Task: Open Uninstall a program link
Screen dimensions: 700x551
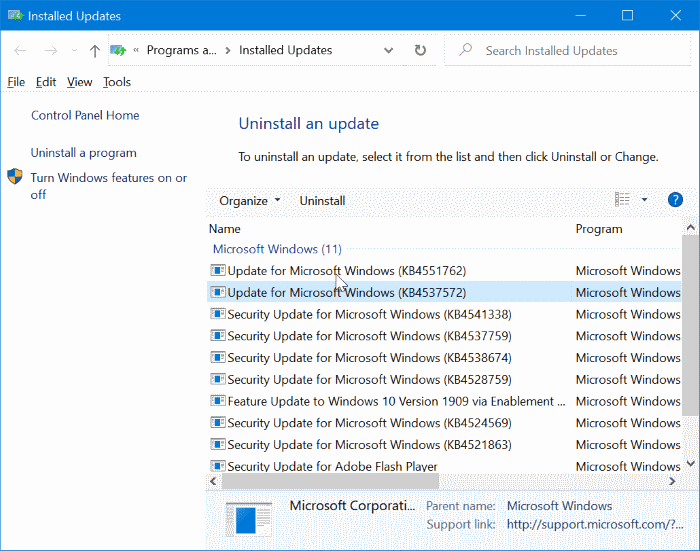Action: tap(83, 153)
